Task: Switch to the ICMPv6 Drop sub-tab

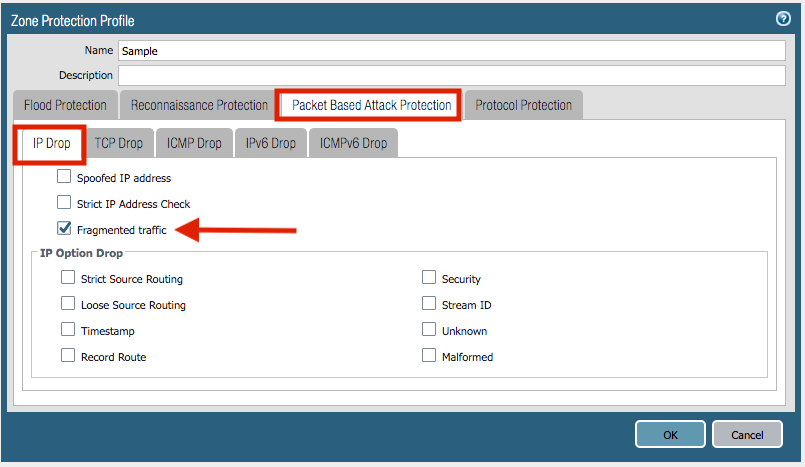Action: click(x=353, y=143)
